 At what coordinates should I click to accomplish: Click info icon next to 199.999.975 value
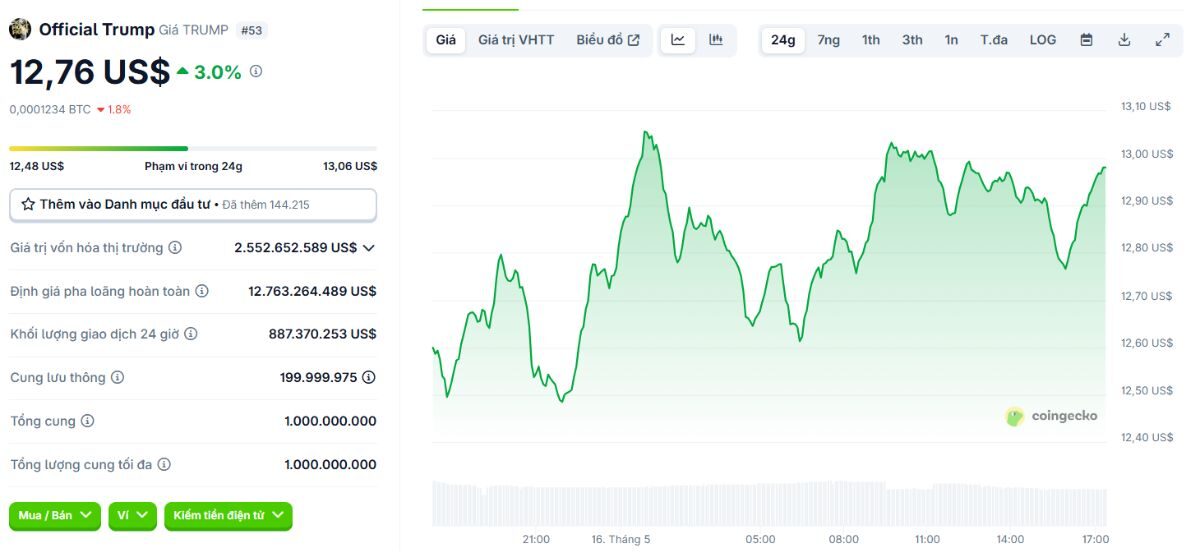[x=369, y=378]
